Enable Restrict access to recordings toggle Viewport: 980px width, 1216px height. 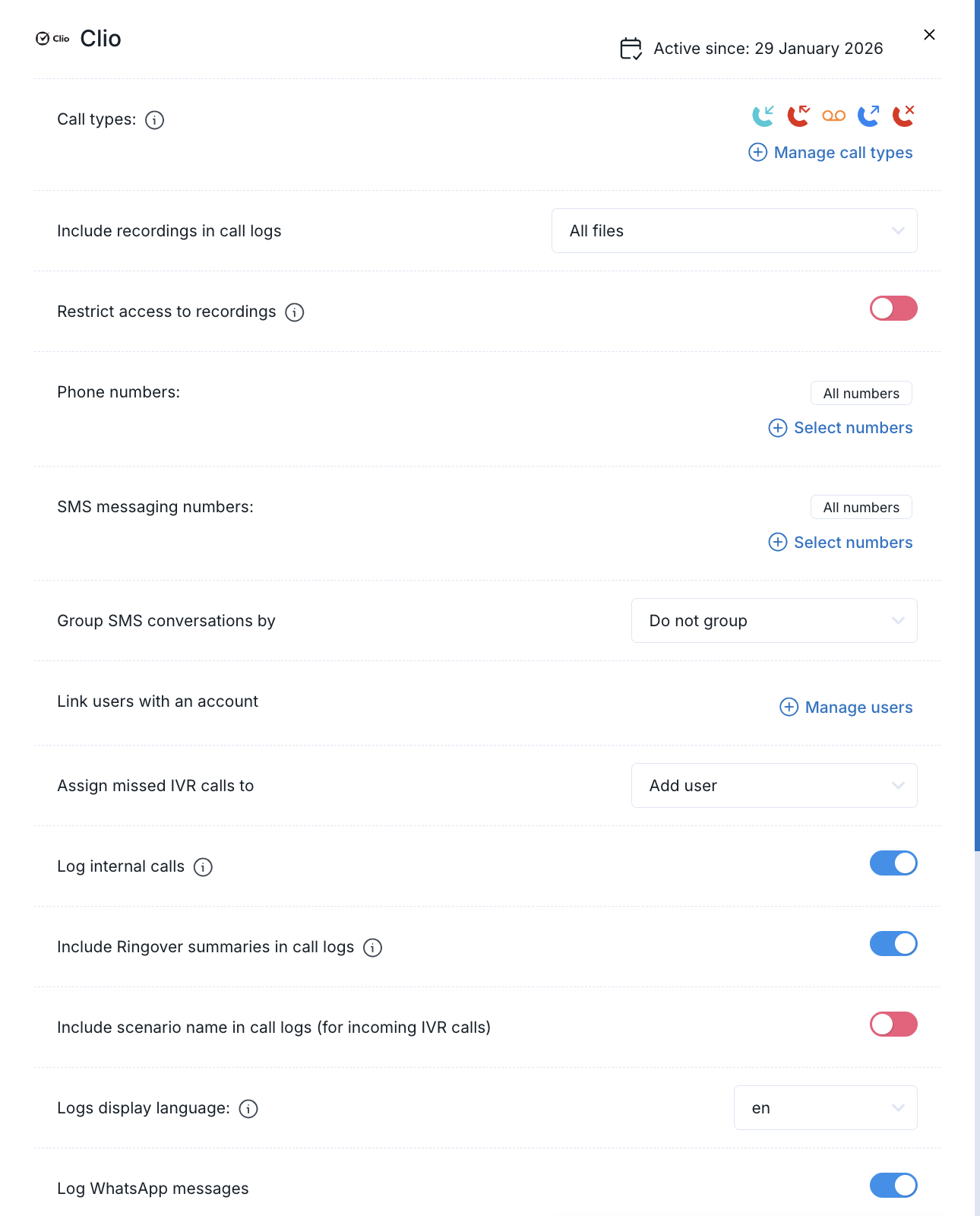(893, 309)
